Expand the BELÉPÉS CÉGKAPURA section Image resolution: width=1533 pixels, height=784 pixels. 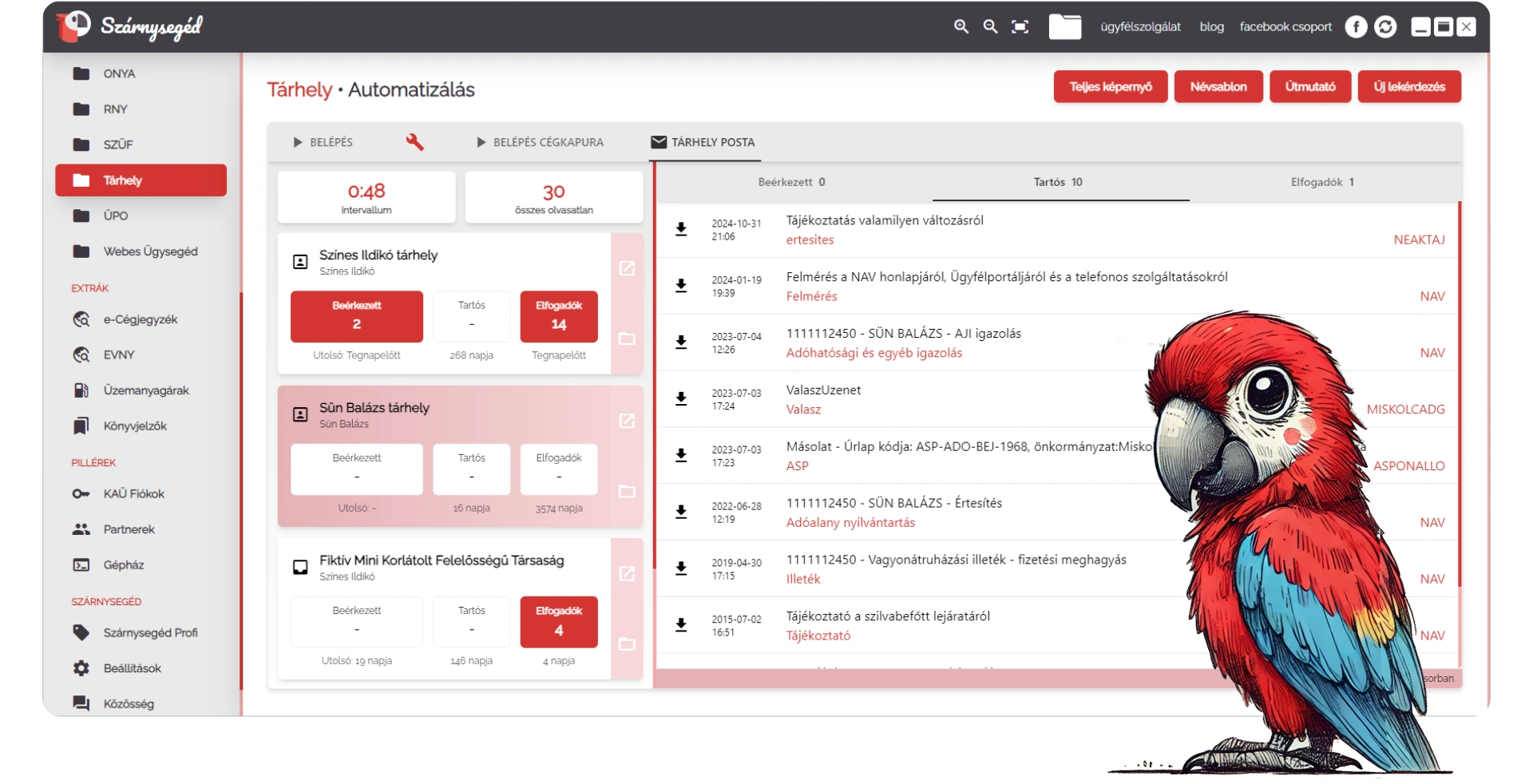(x=540, y=142)
